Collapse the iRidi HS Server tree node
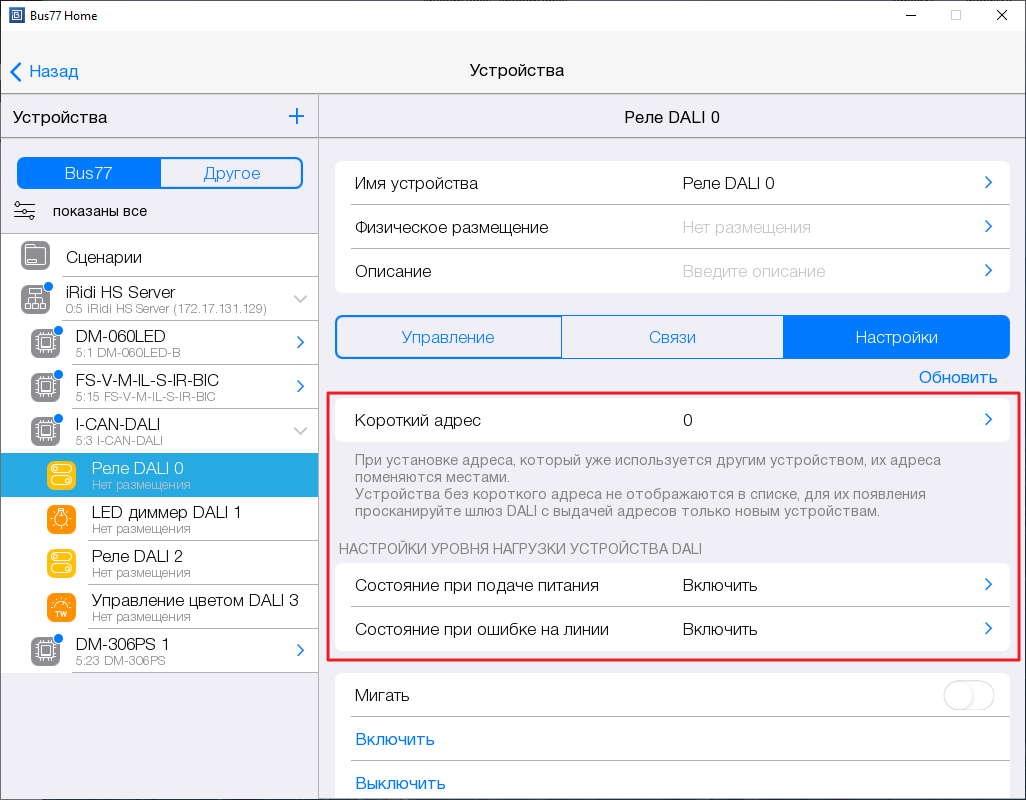The image size is (1026, 800). coord(300,299)
